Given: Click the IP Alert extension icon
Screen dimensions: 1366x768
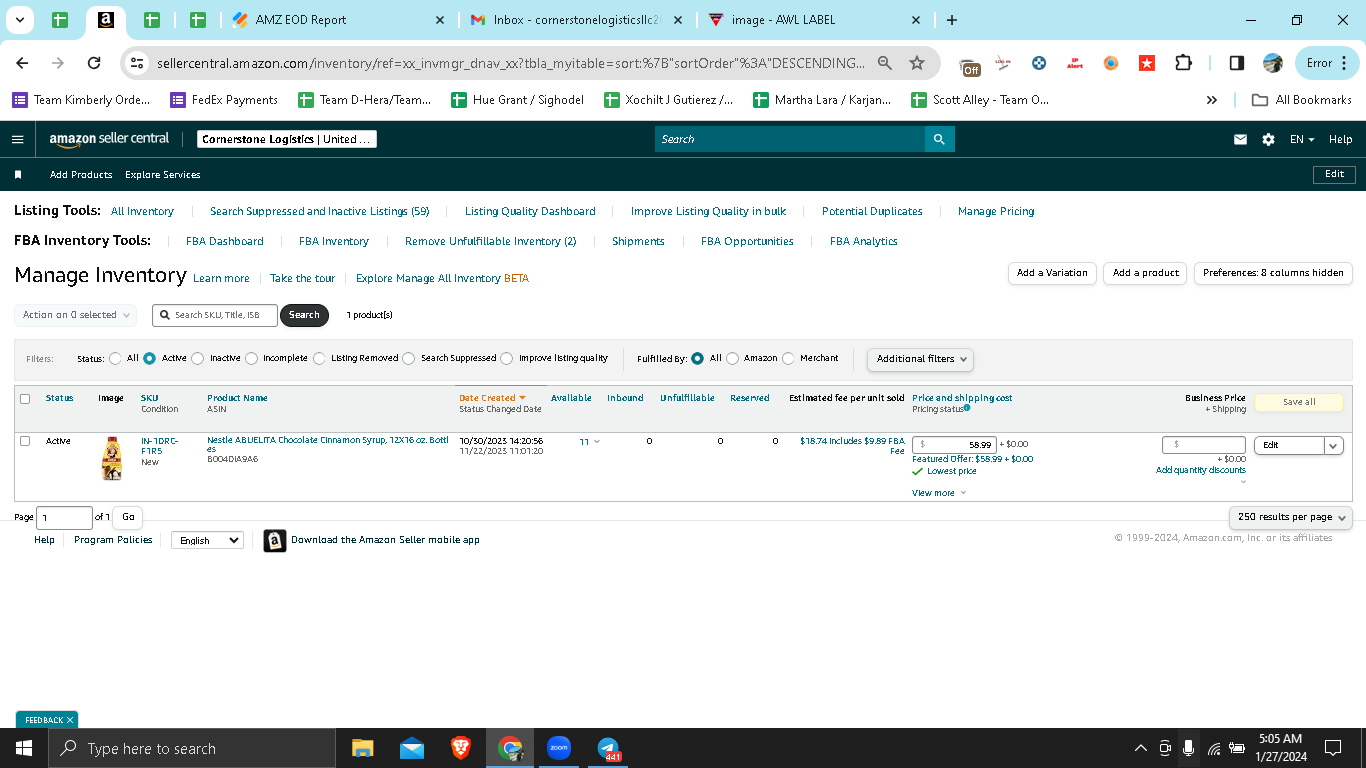Looking at the screenshot, I should (x=1075, y=63).
